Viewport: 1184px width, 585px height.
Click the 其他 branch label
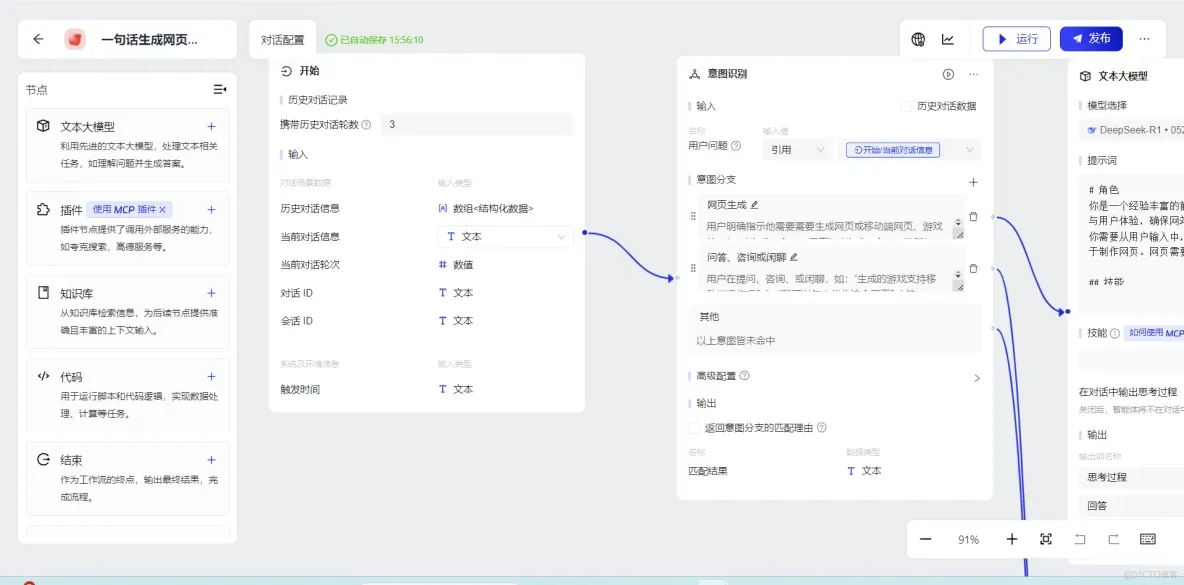[709, 317]
